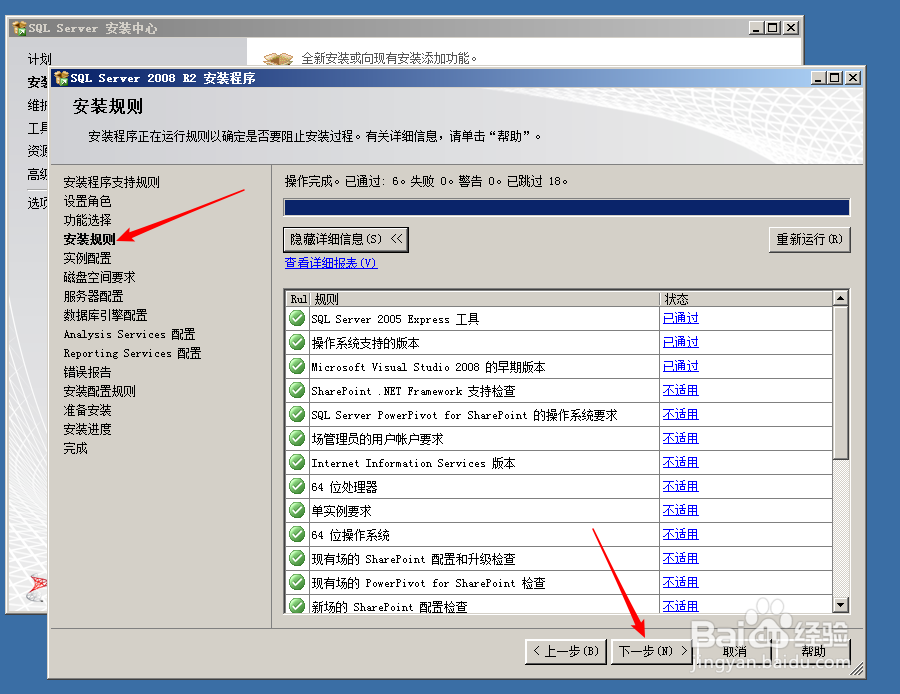Screen dimensions: 900x694
Task: Click status summary 操作完成。已通过: 6
Action: (346, 181)
